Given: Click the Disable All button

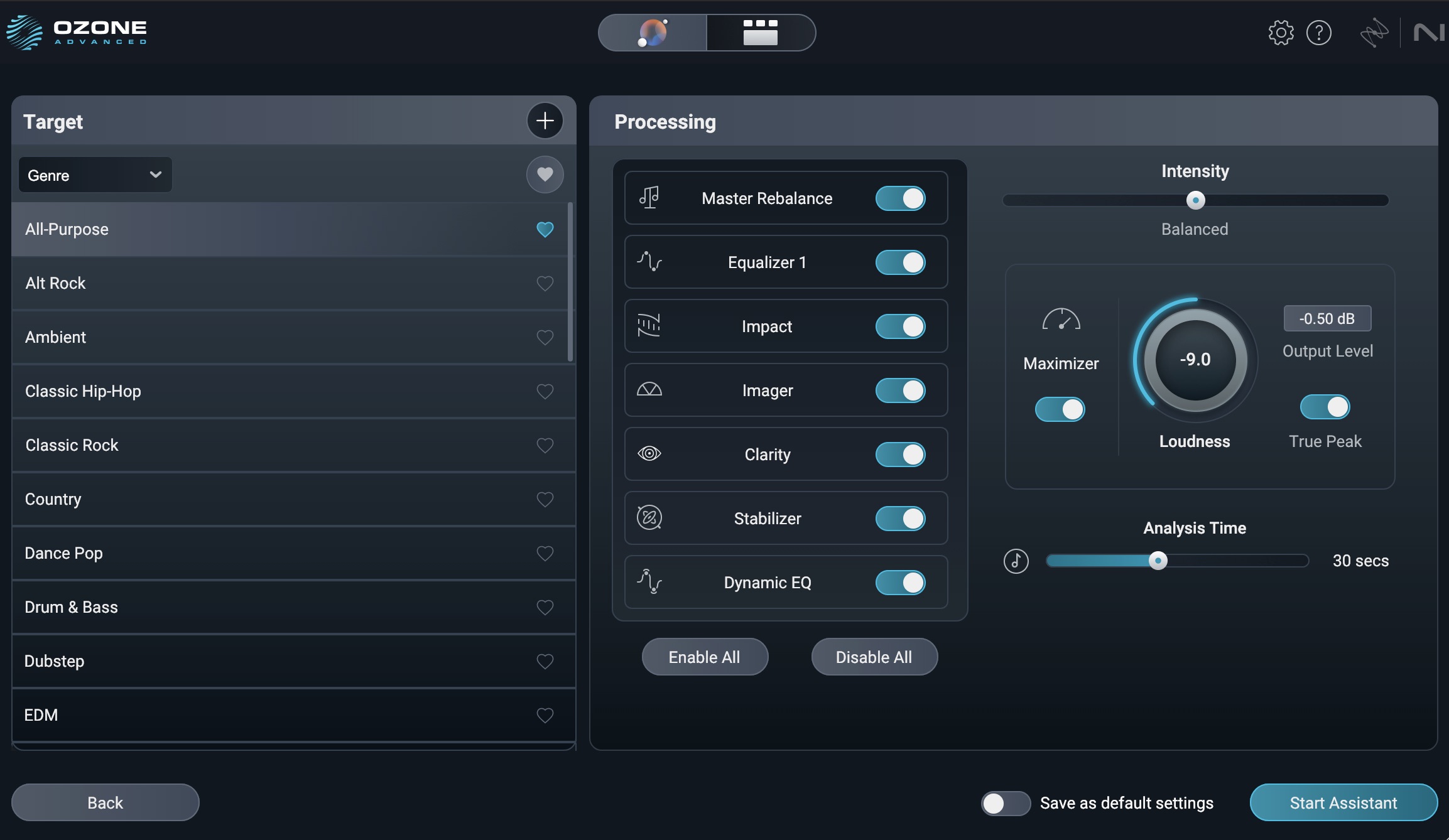Looking at the screenshot, I should click(874, 657).
